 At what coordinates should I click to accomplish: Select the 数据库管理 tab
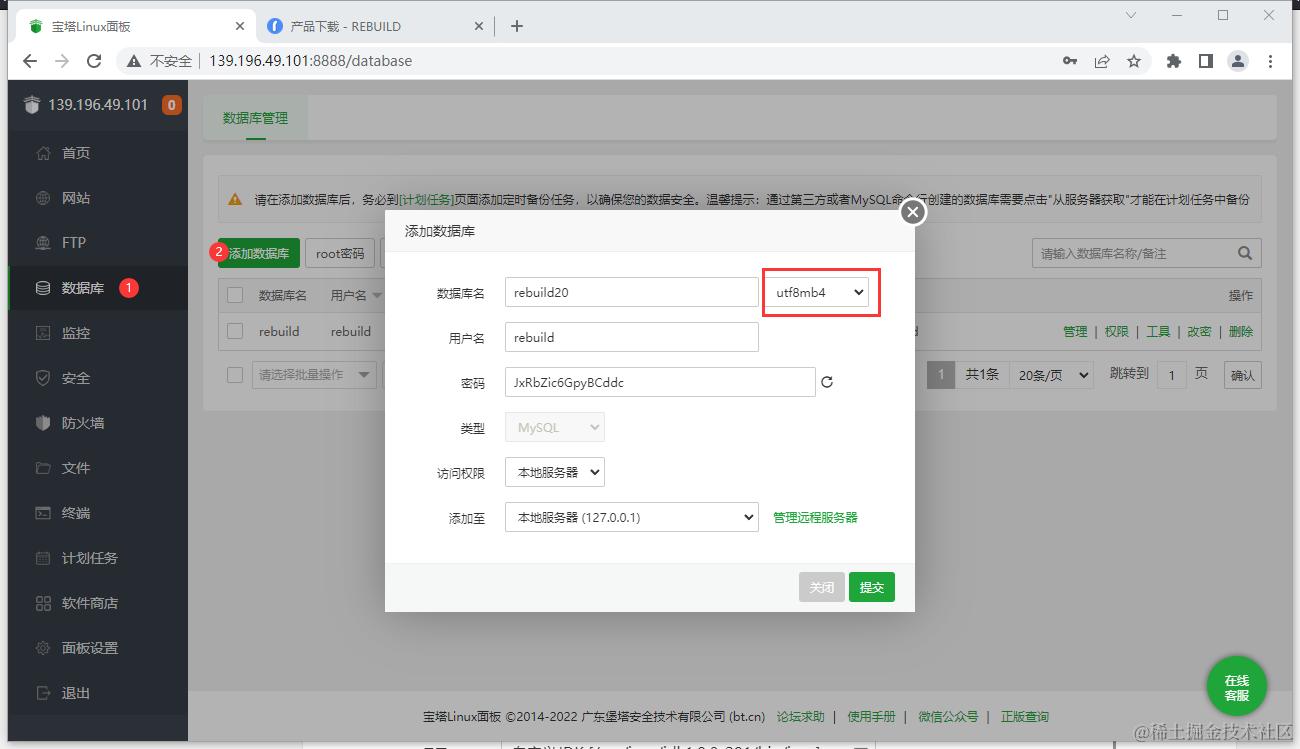click(255, 116)
